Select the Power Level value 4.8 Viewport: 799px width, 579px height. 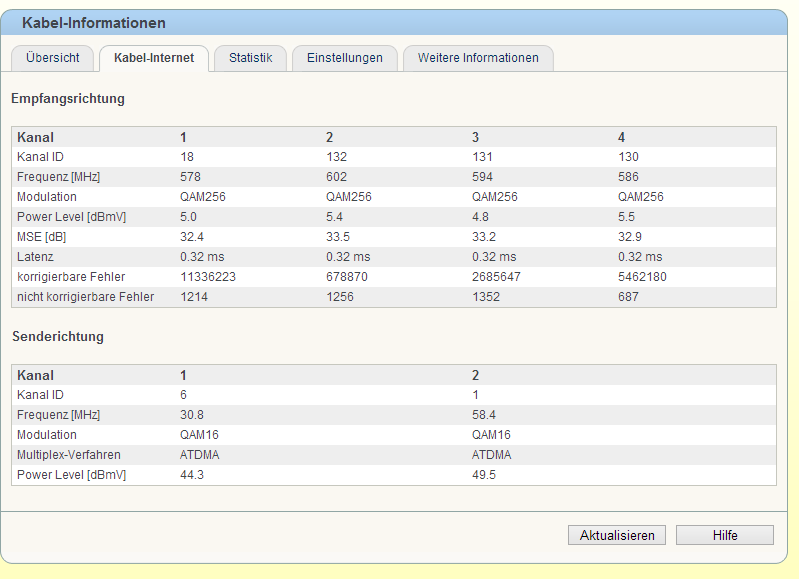tap(482, 217)
